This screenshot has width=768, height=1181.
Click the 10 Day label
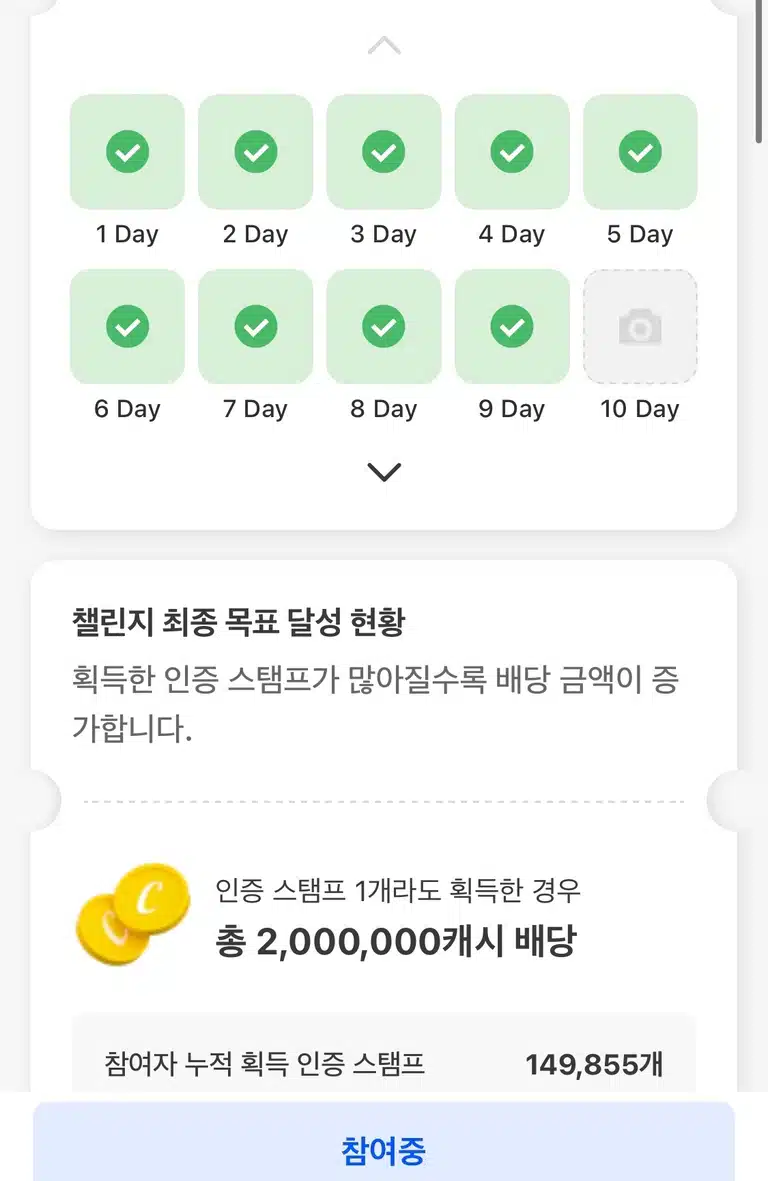pyautogui.click(x=640, y=409)
